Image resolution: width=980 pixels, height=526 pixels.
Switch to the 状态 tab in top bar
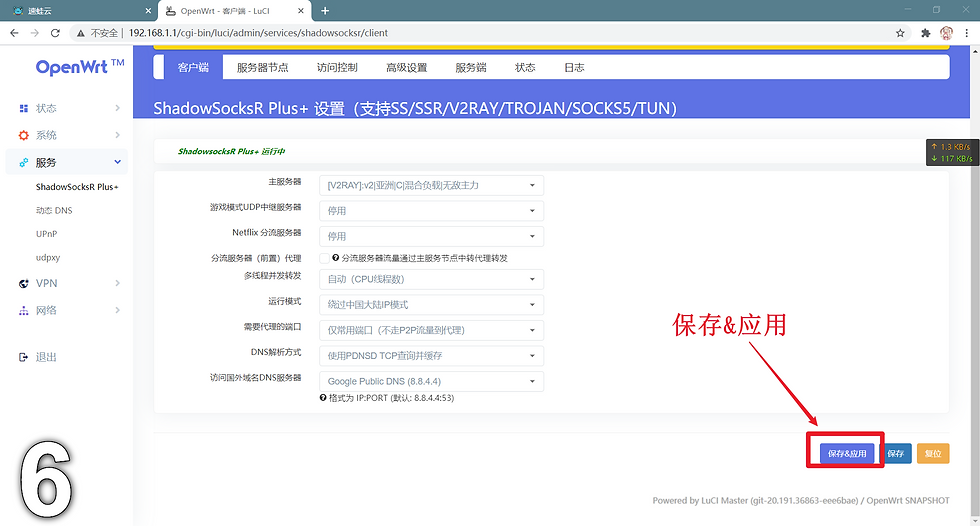pyautogui.click(x=525, y=67)
